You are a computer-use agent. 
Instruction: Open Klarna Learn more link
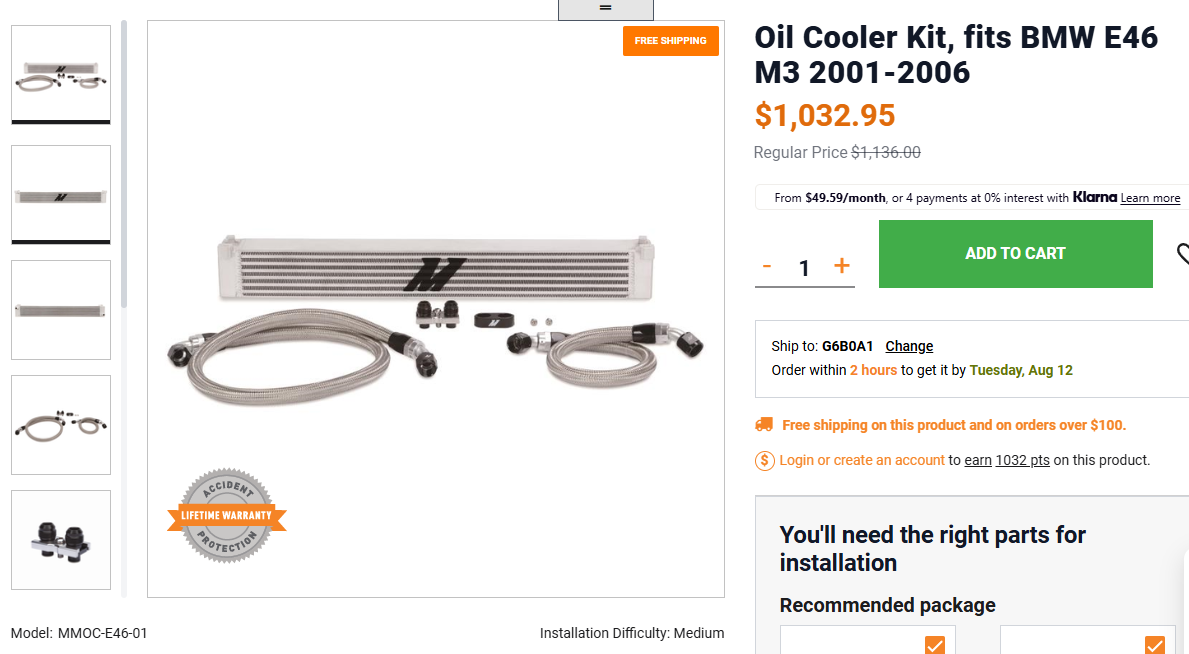point(1150,198)
